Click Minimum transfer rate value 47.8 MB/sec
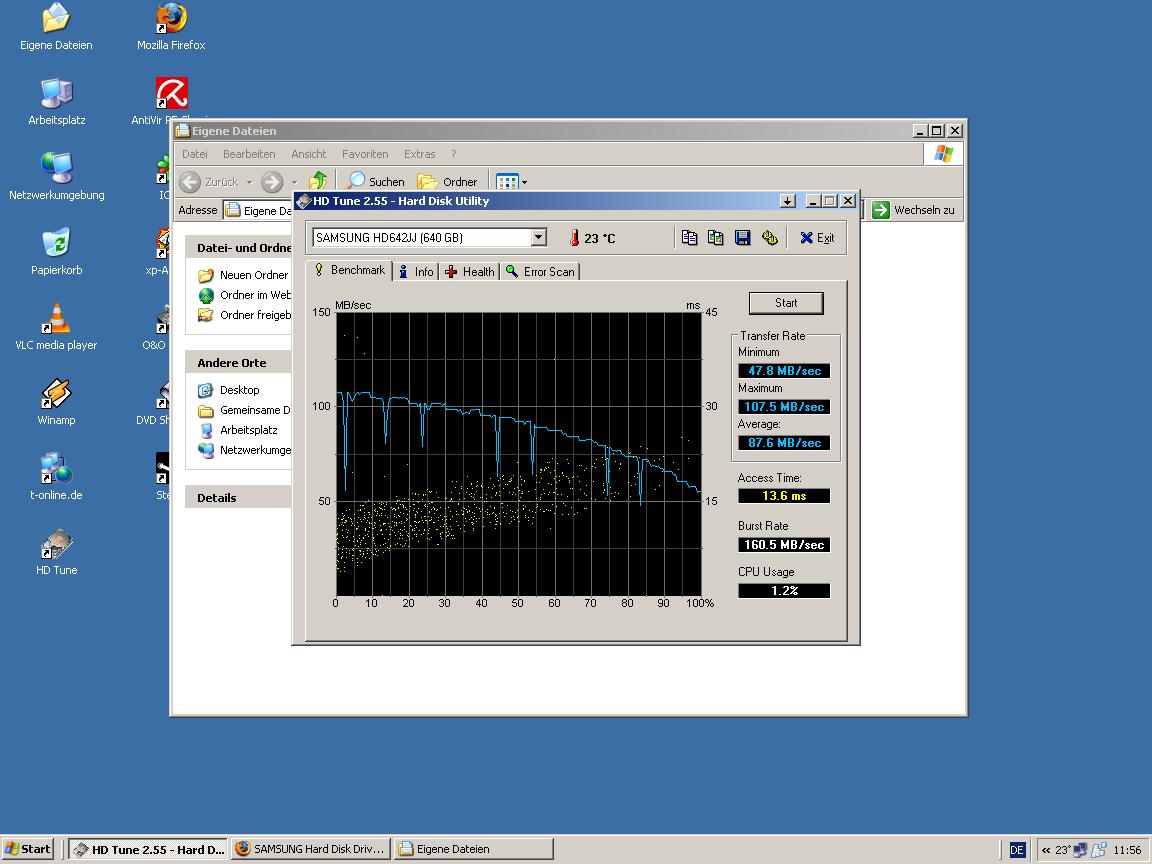The width and height of the screenshot is (1152, 864). (784, 371)
